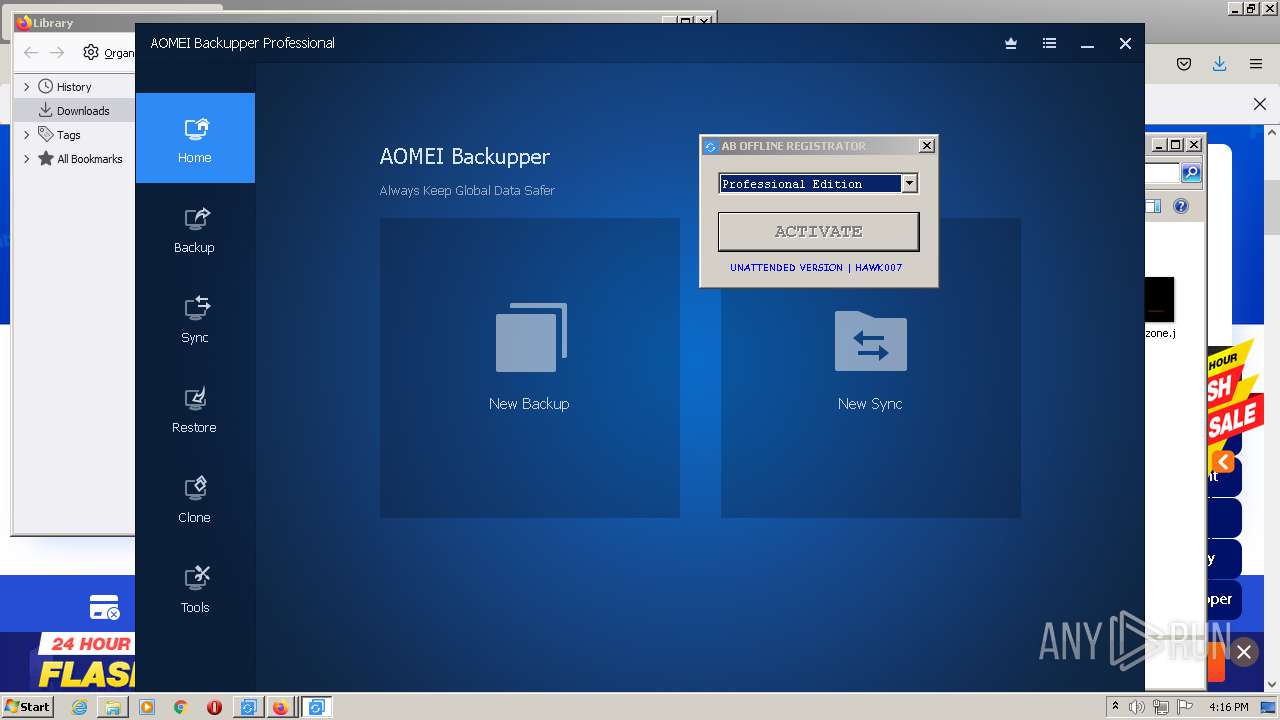The height and width of the screenshot is (720, 1280).
Task: Click the credit card icon on webpage
Action: coord(104,607)
